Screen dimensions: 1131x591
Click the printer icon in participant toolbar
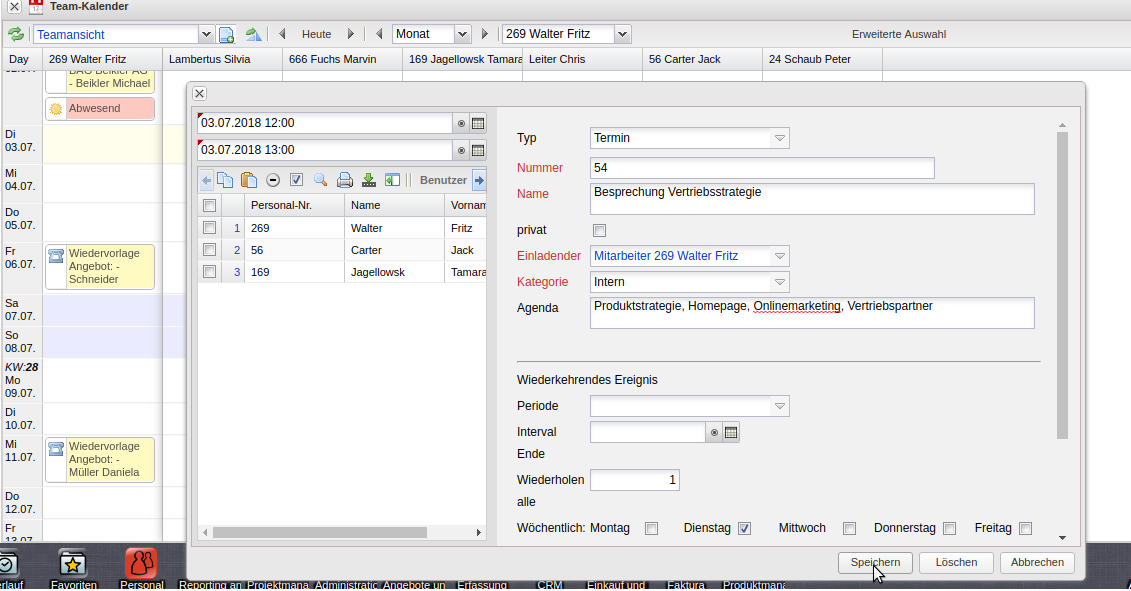(344, 180)
